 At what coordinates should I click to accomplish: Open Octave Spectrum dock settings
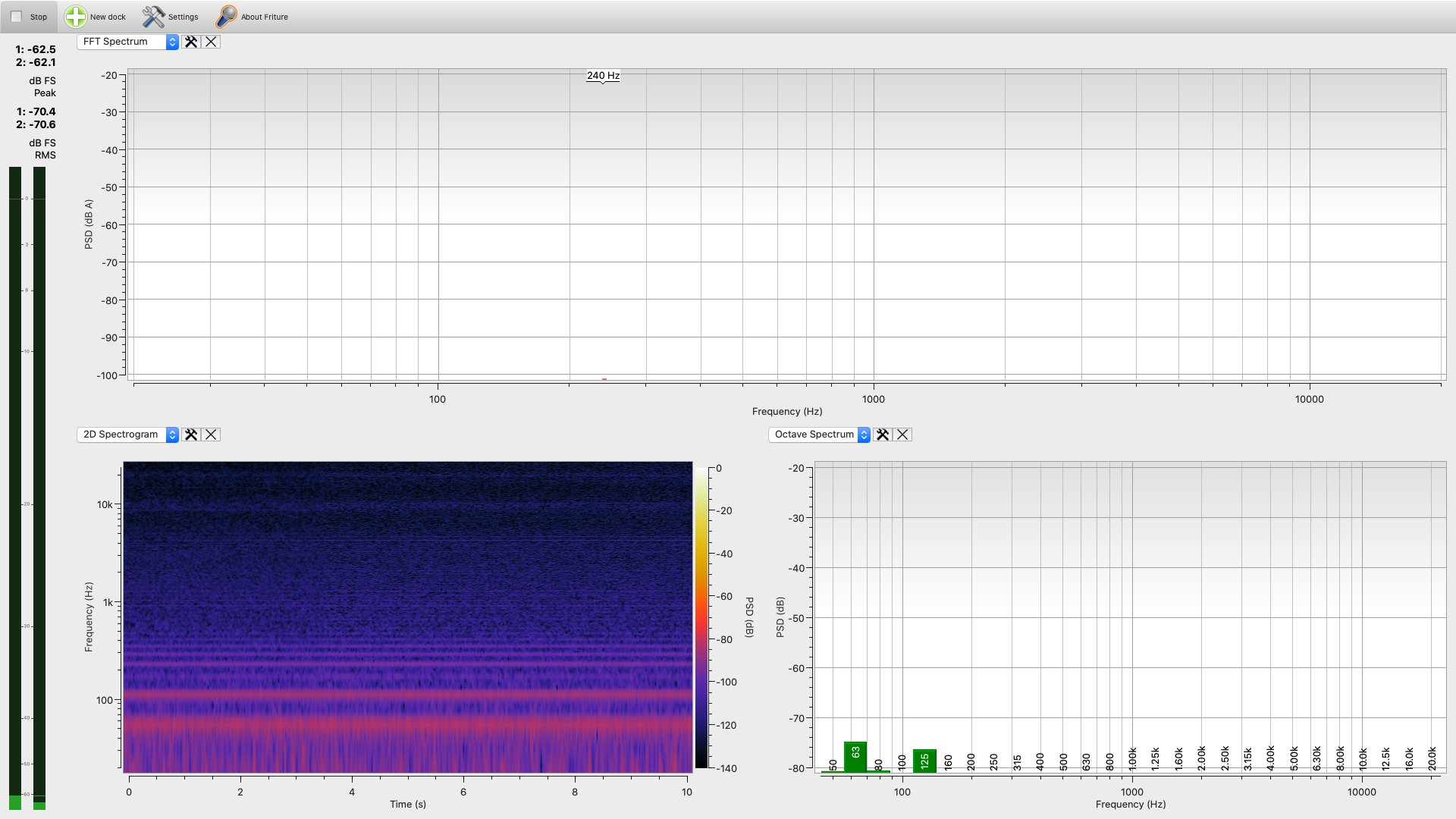(x=883, y=435)
